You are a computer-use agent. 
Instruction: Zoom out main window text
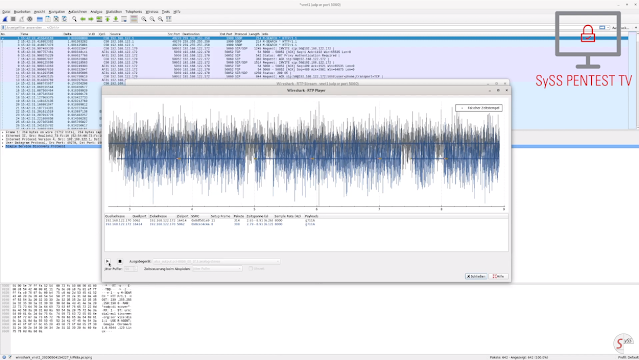click(x=152, y=19)
